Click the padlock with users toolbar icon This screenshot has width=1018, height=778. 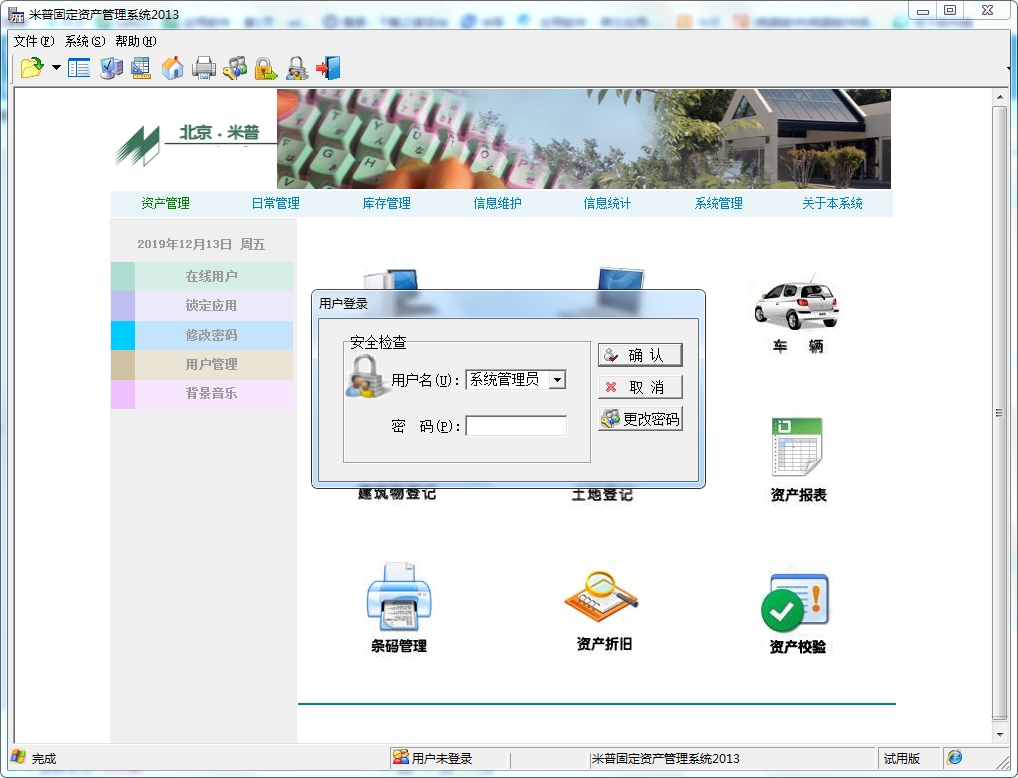click(297, 68)
